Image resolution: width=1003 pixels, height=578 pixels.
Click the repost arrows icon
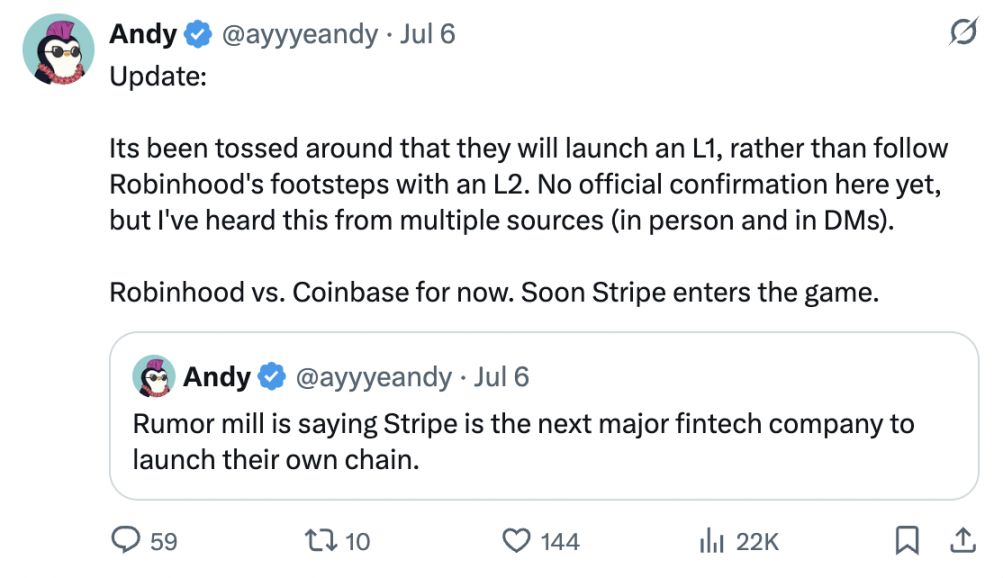(322, 541)
